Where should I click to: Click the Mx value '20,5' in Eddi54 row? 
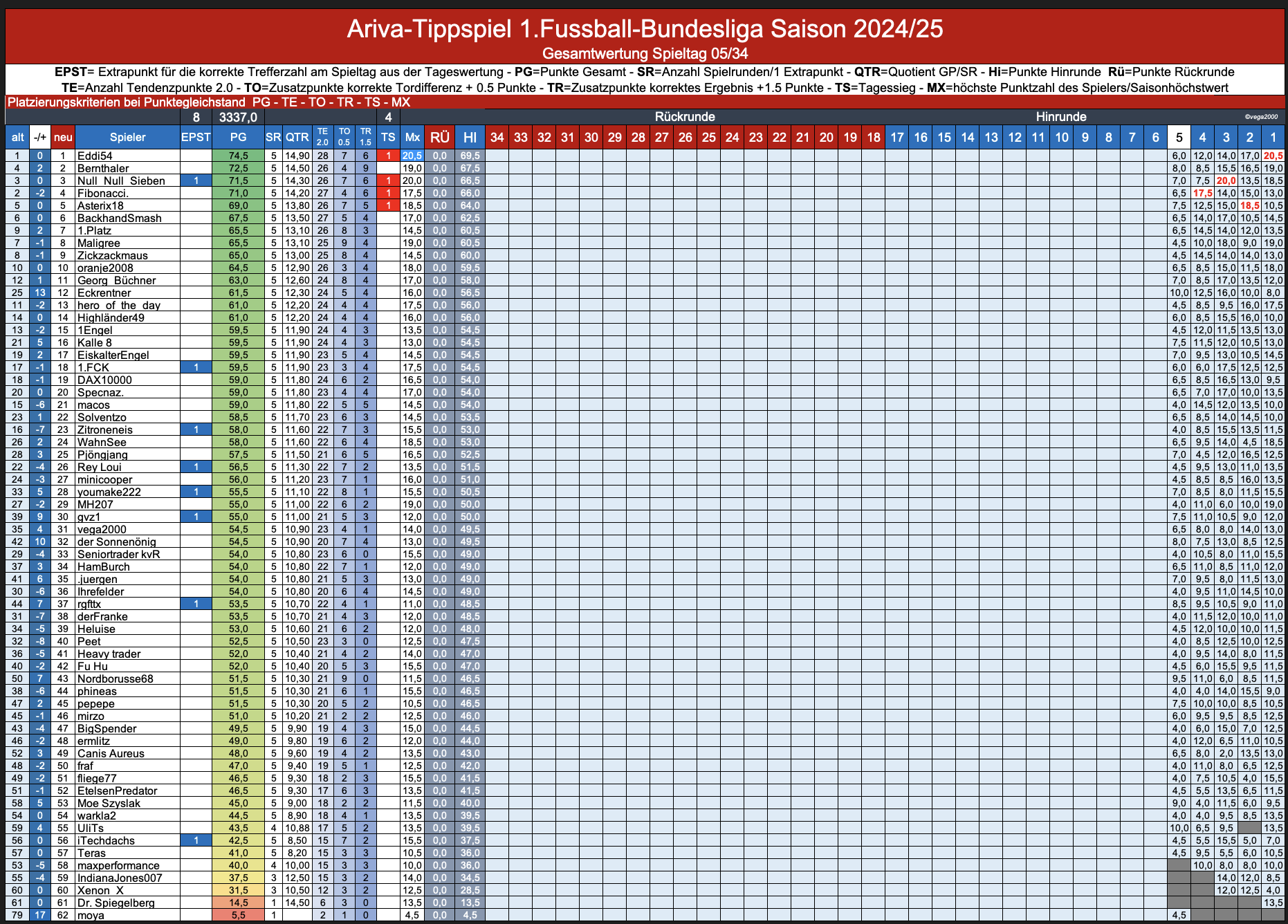click(412, 156)
